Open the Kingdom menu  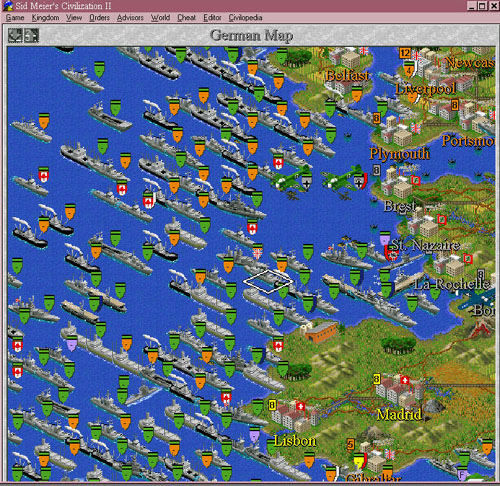point(45,18)
